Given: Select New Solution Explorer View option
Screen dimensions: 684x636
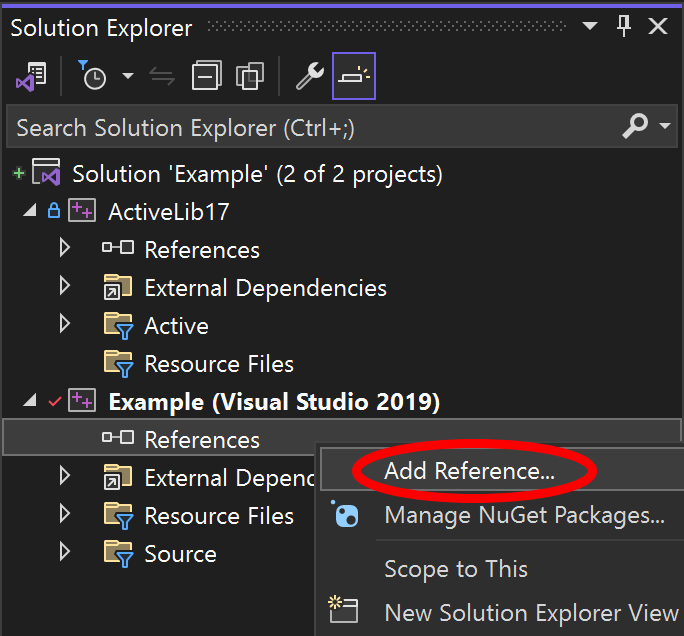Looking at the screenshot, I should pos(531,612).
